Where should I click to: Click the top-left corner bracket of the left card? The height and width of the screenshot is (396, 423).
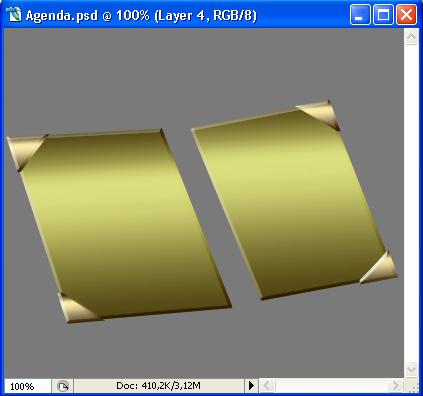(x=25, y=151)
